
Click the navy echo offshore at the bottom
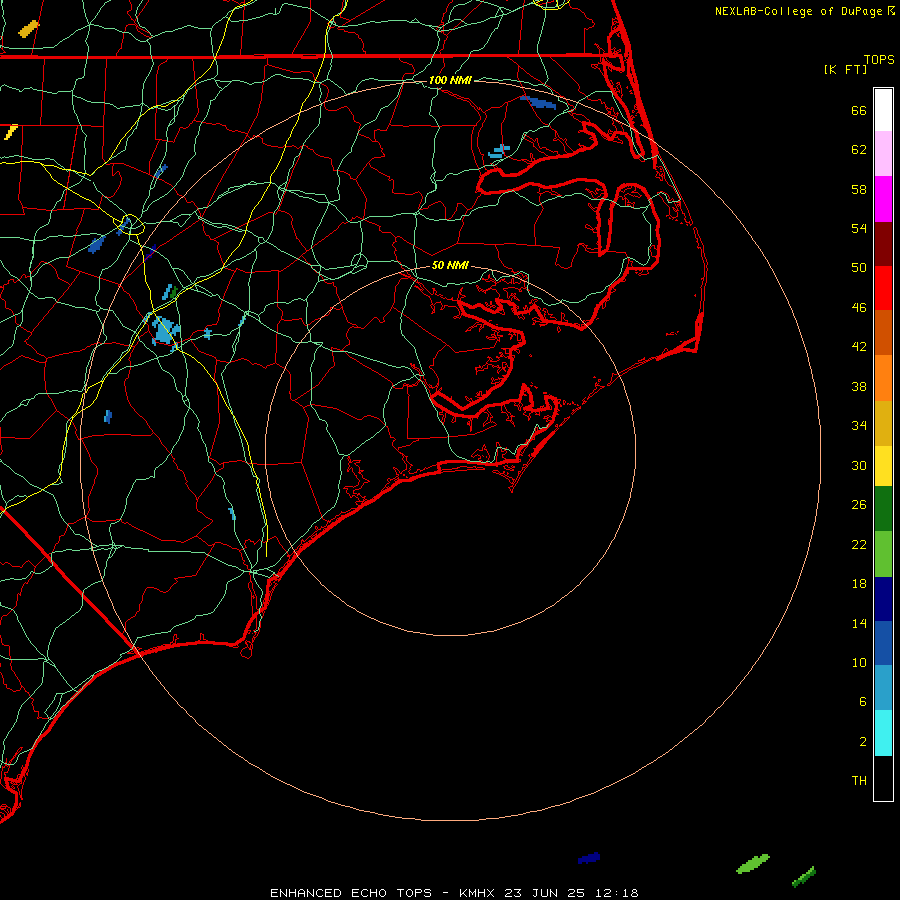tap(589, 858)
